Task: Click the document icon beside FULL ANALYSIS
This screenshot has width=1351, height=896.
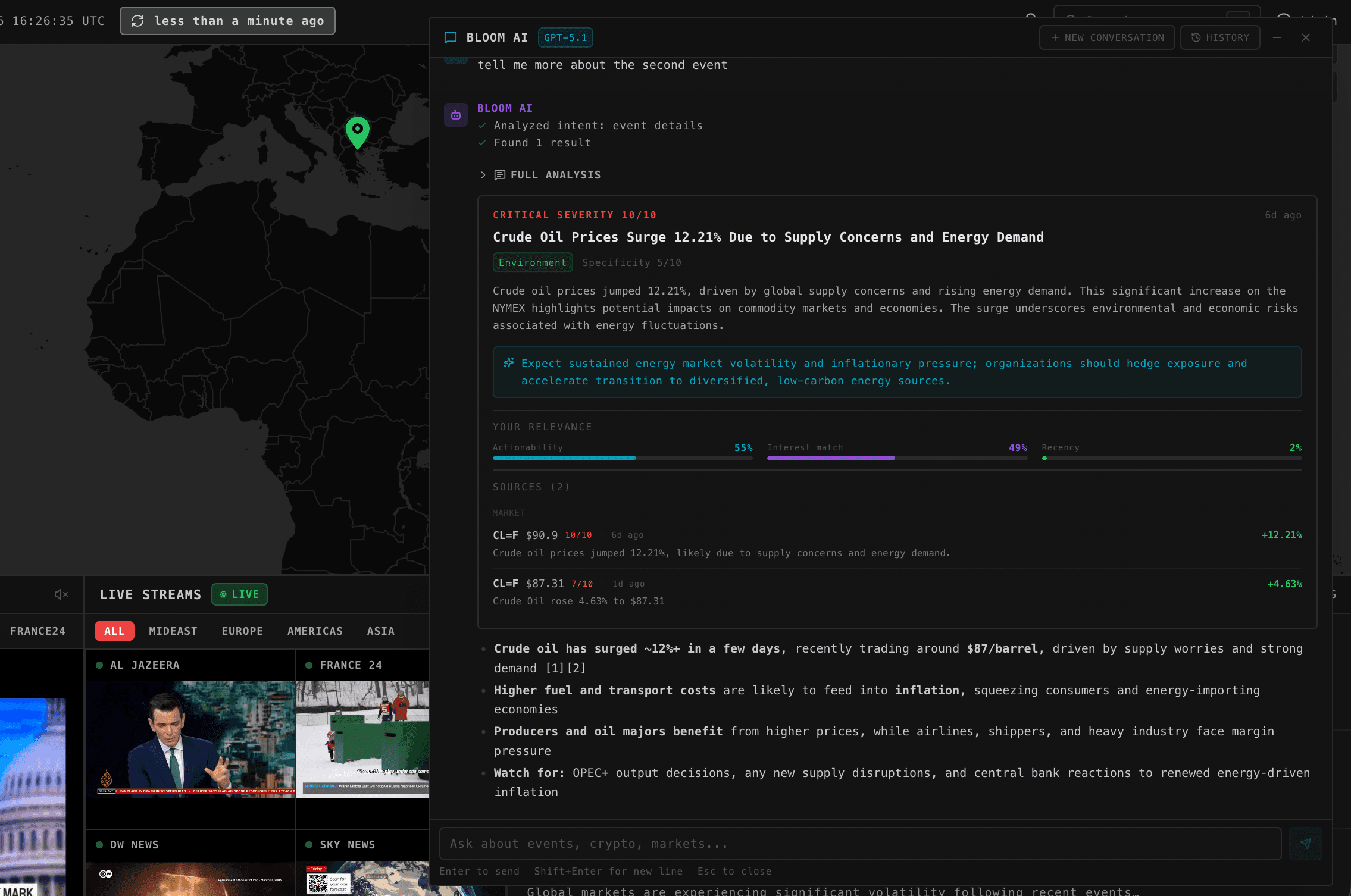Action: coord(500,174)
